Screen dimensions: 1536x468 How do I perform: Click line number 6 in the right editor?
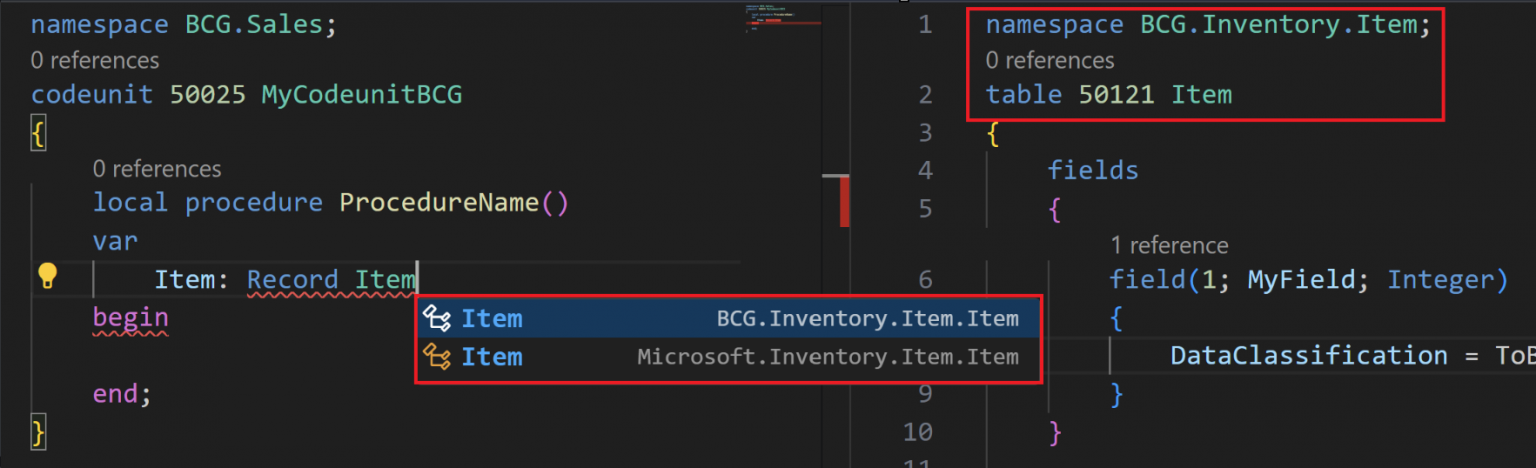(x=924, y=280)
